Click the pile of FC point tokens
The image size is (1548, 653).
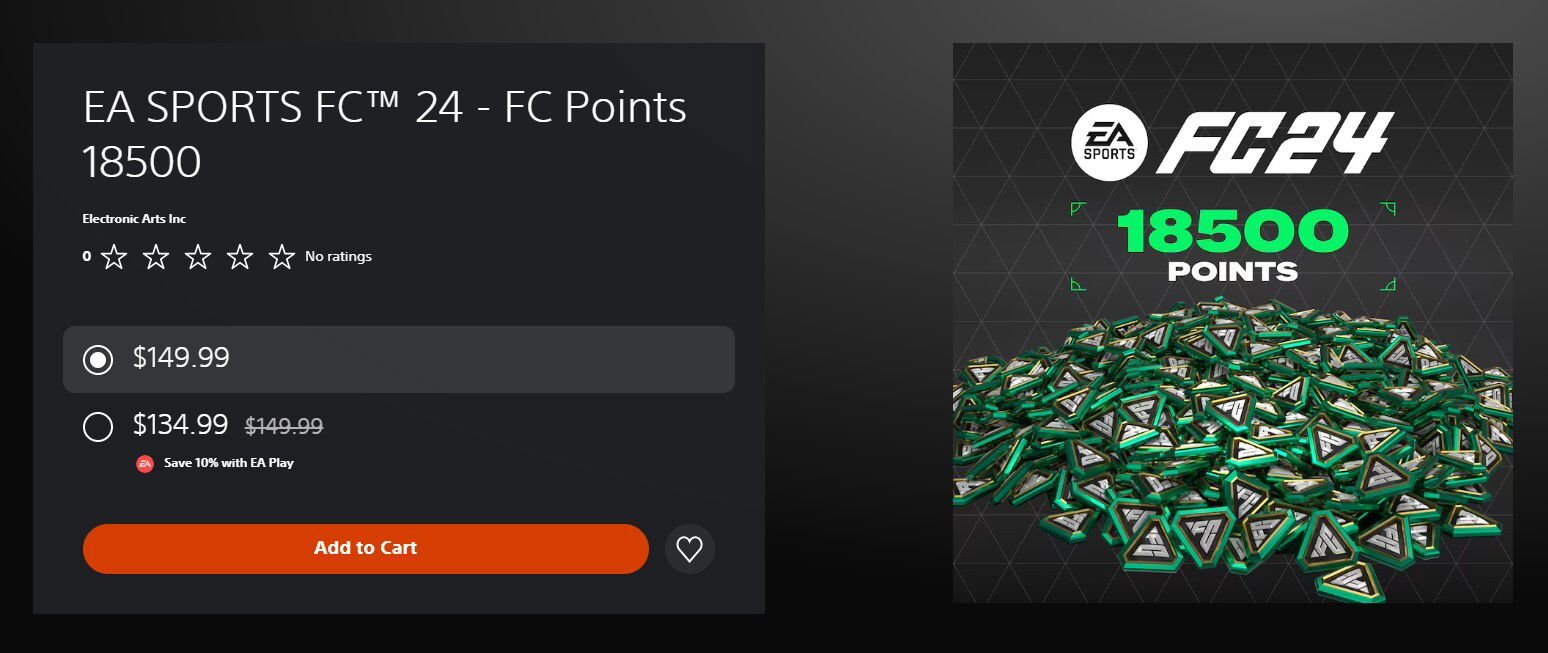[x=1232, y=450]
